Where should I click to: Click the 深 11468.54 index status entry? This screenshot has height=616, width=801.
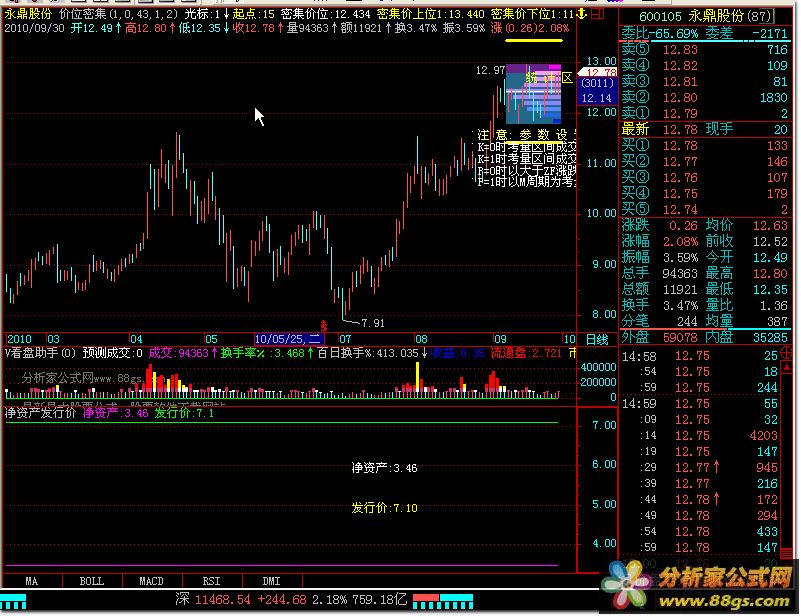click(x=292, y=599)
